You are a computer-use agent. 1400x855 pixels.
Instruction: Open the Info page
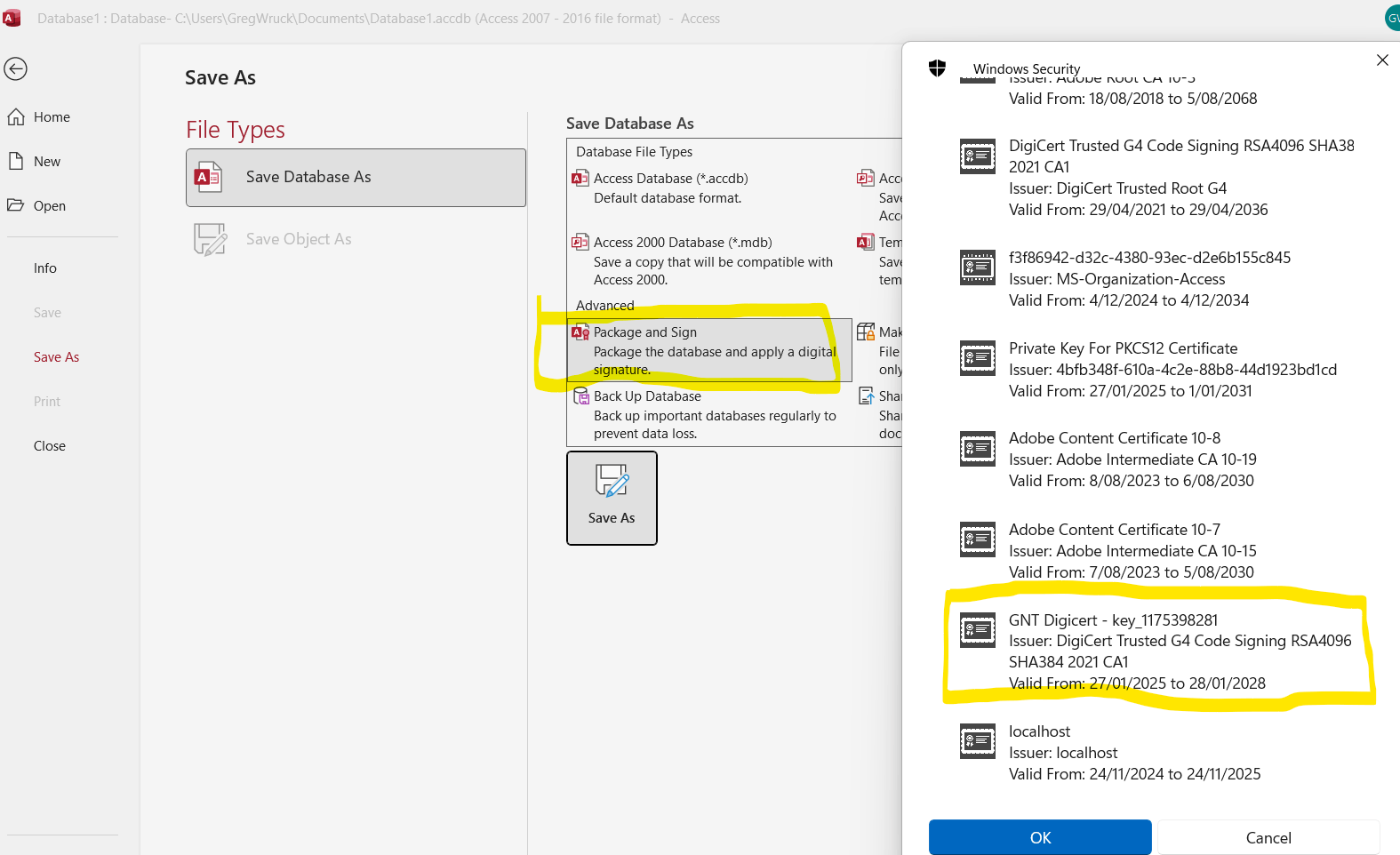coord(45,268)
